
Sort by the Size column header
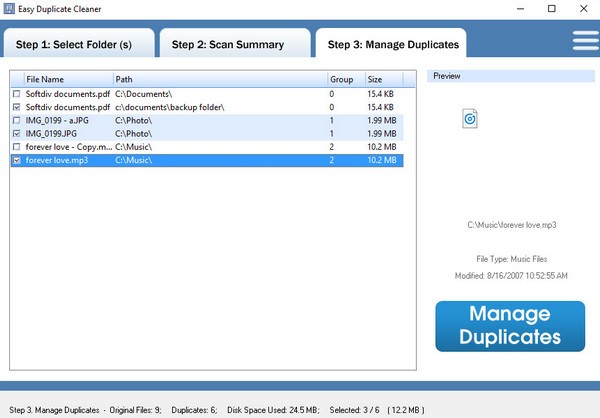[x=384, y=78]
